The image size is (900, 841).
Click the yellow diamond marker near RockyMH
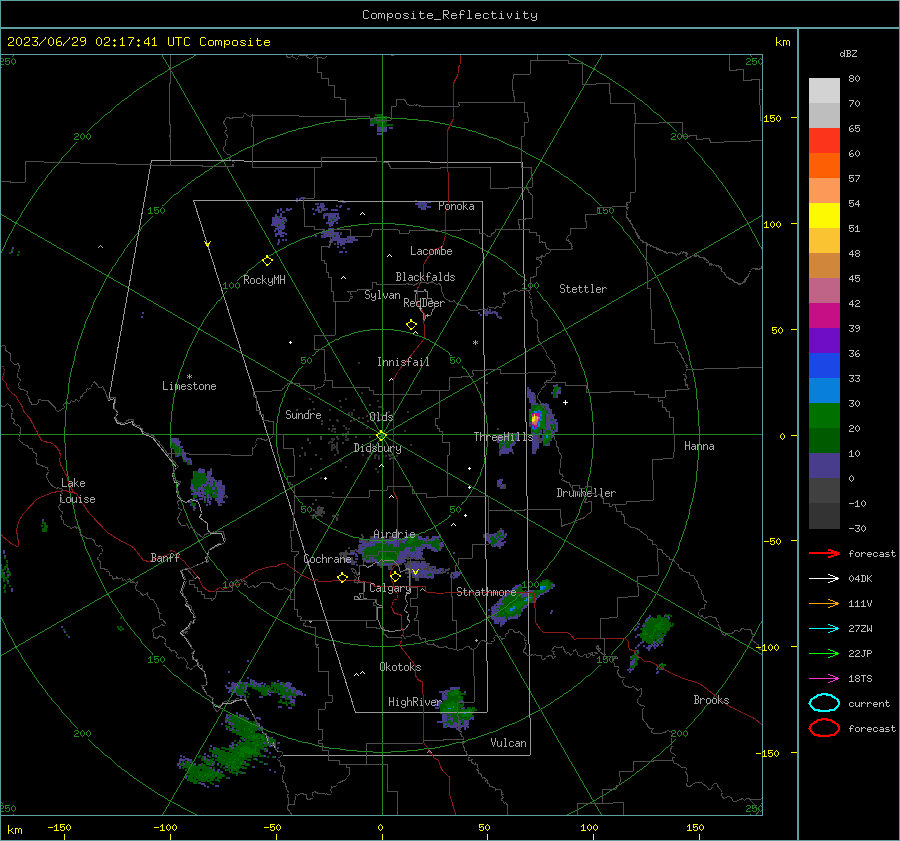(x=267, y=261)
